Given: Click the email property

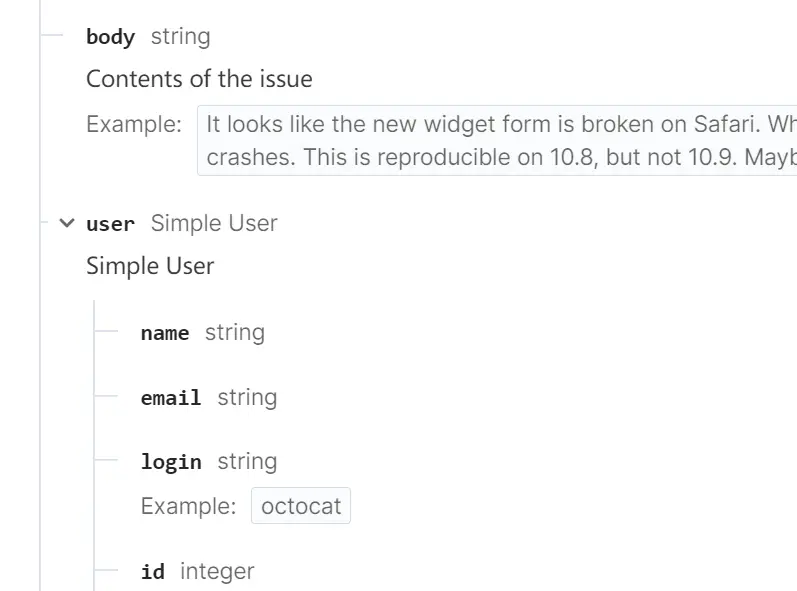Looking at the screenshot, I should (x=171, y=397).
